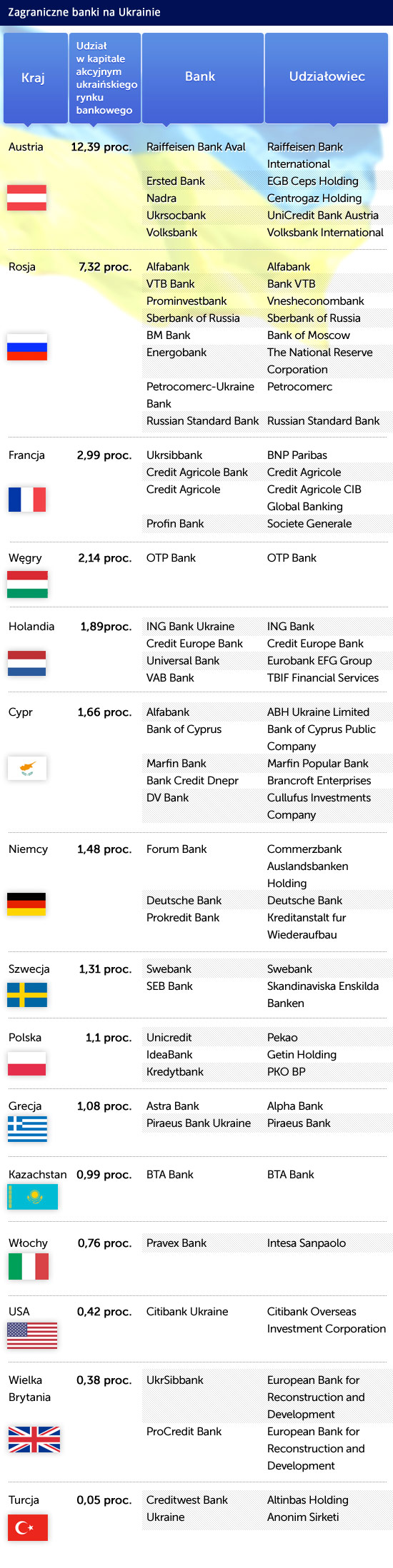Click the Sberbank of Russia bank entry
Viewport: 393px width, 1568px height.
click(x=193, y=318)
